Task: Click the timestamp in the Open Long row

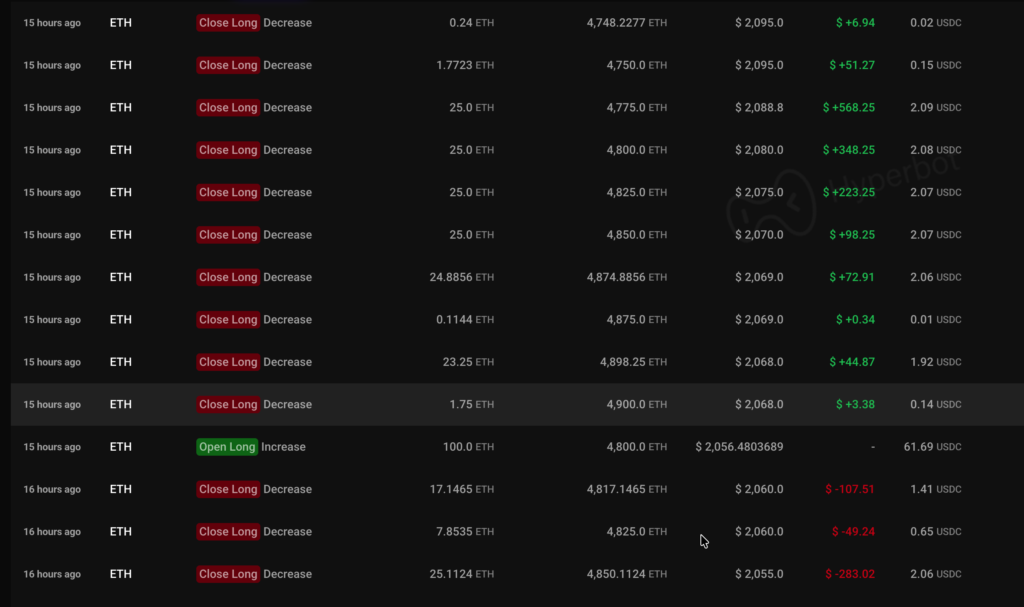Action: pos(52,447)
